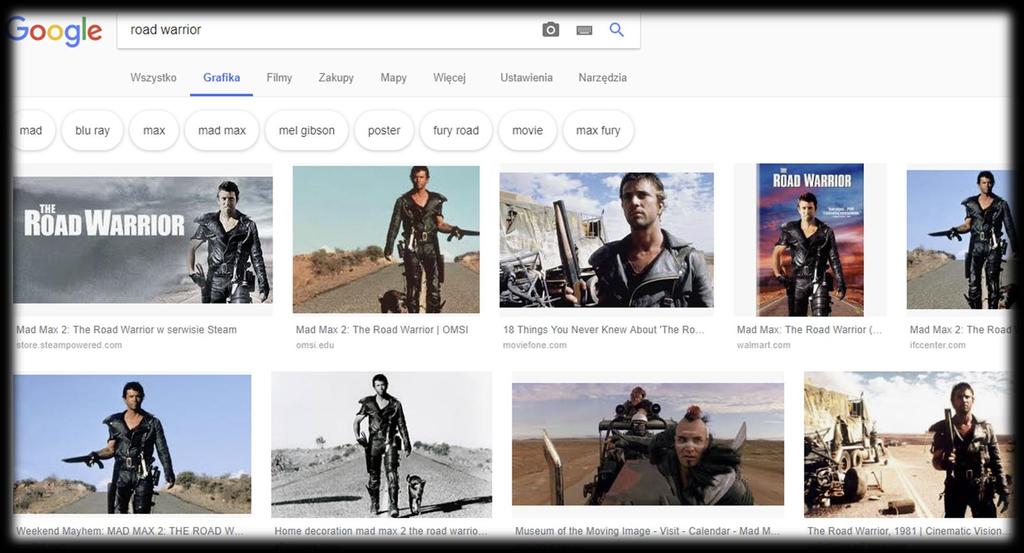The image size is (1024, 553).
Task: Click '18 Things You Never Knew' caption
Action: [603, 330]
